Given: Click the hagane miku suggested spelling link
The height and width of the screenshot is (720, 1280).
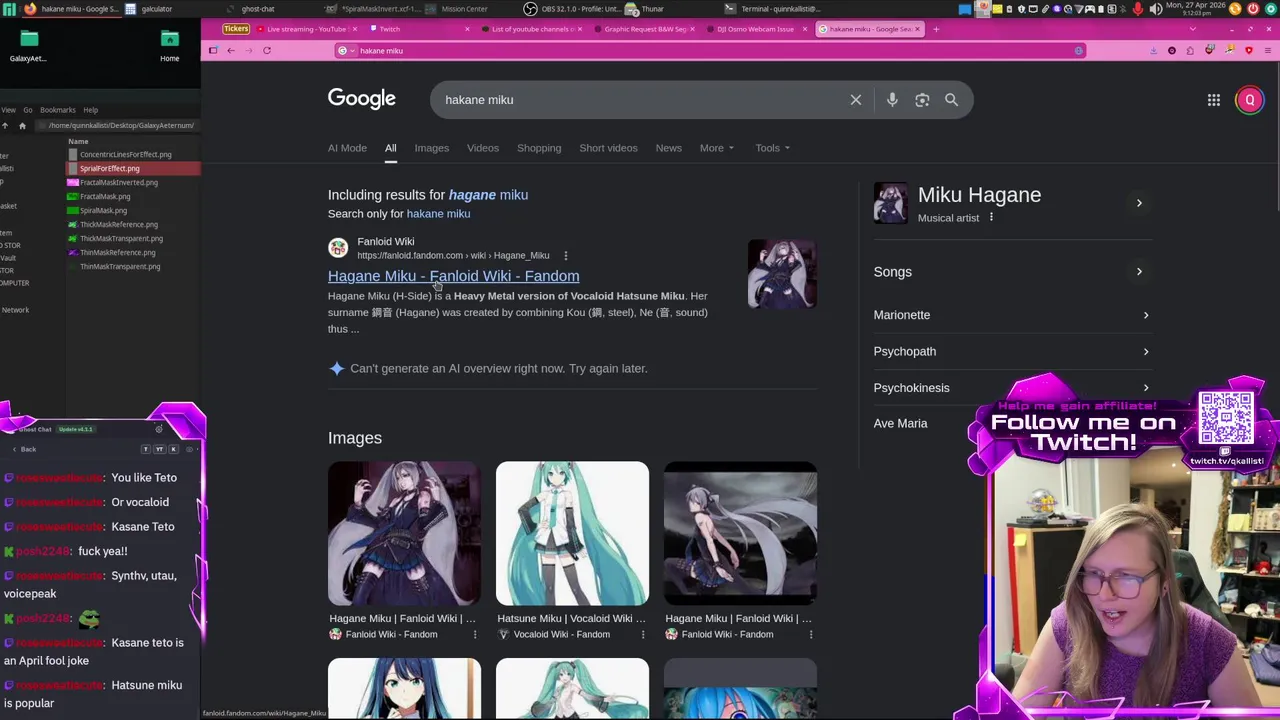Looking at the screenshot, I should coord(488,195).
